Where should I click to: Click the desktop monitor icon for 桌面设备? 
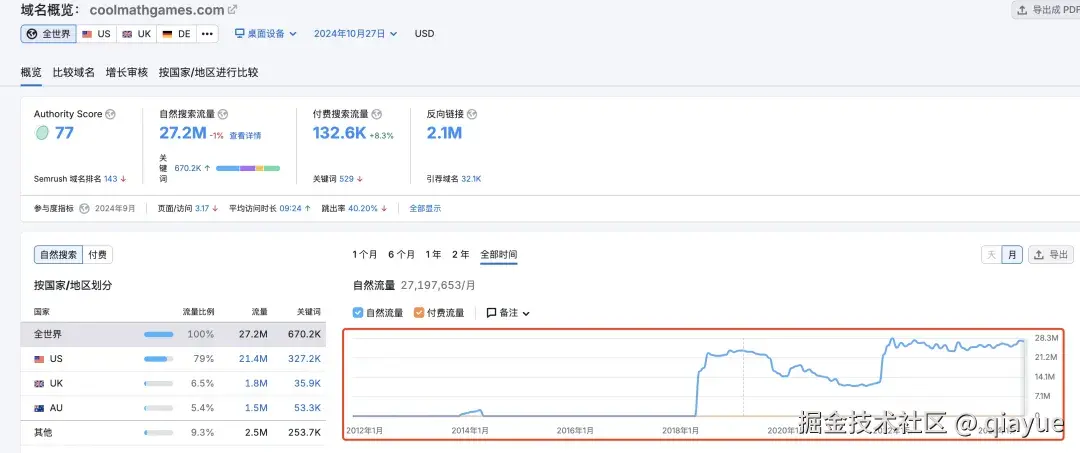[x=240, y=33]
